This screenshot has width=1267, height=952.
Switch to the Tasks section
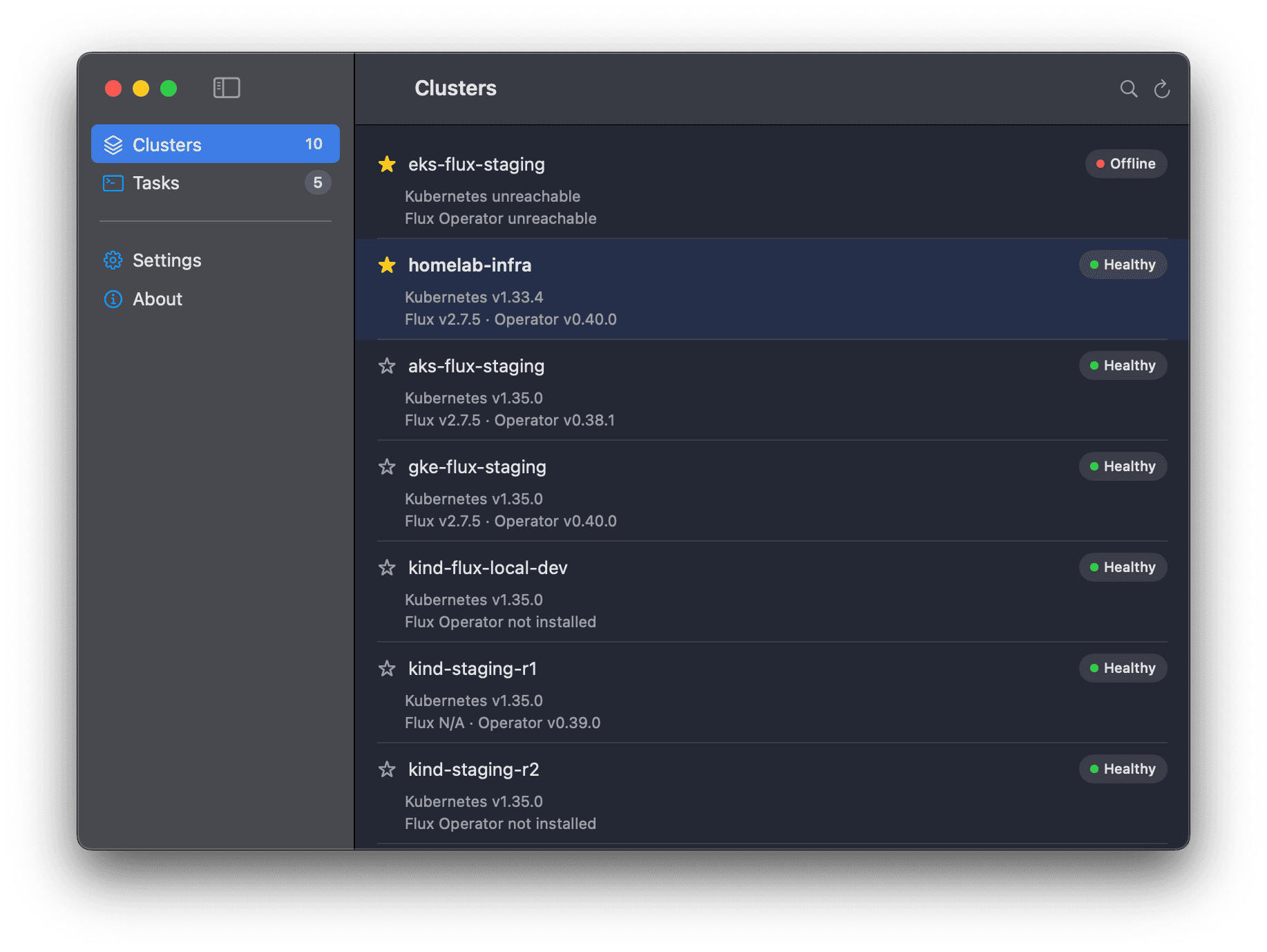[x=156, y=183]
